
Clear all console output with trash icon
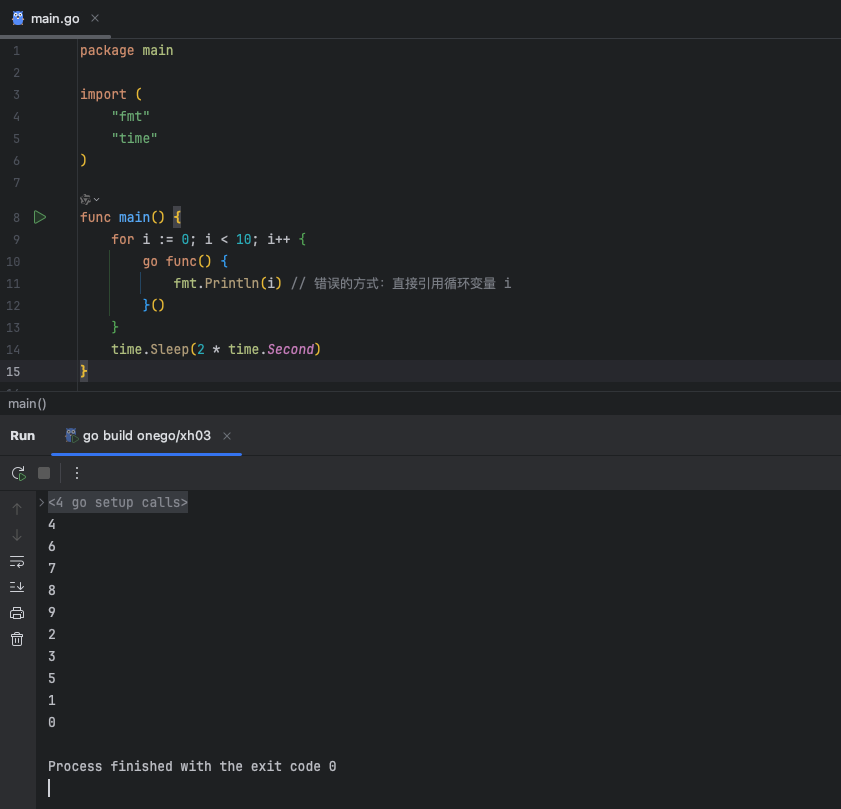pyautogui.click(x=17, y=639)
